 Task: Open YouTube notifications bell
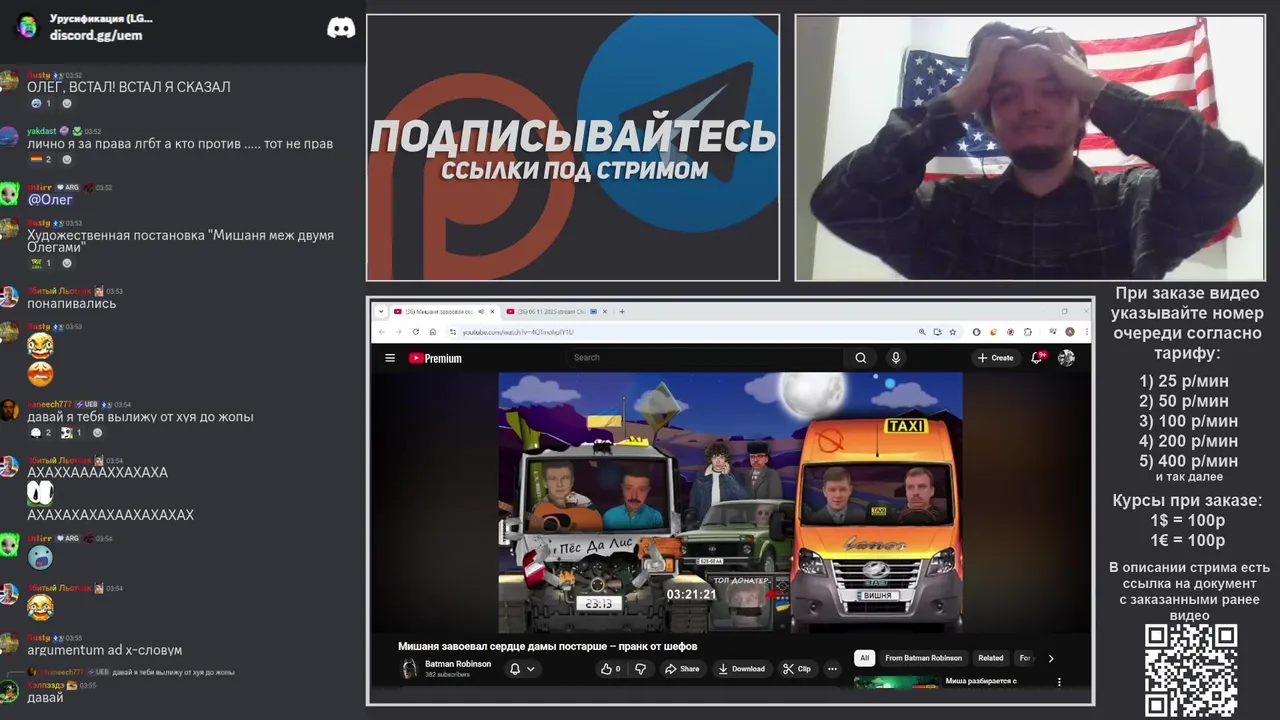(x=1038, y=357)
